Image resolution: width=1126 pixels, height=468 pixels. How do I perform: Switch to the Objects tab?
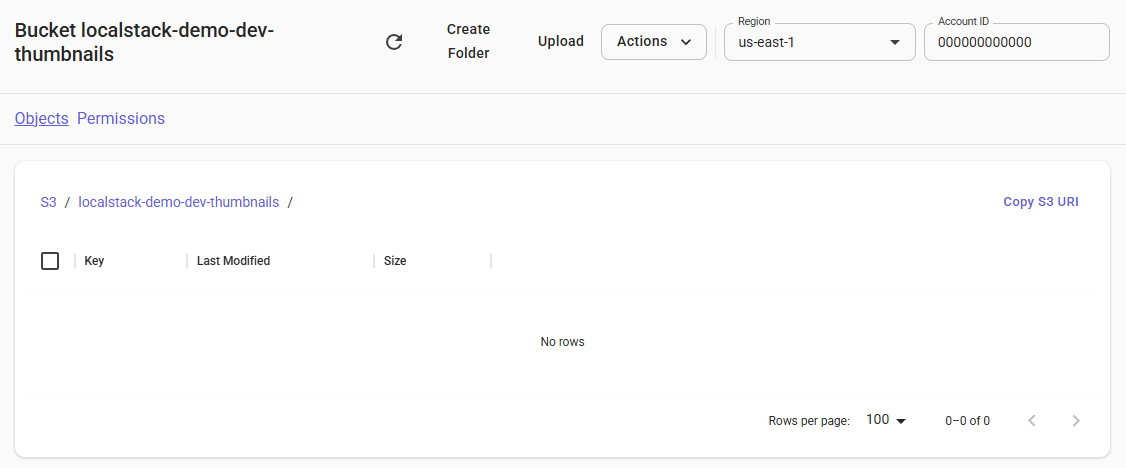click(x=42, y=118)
